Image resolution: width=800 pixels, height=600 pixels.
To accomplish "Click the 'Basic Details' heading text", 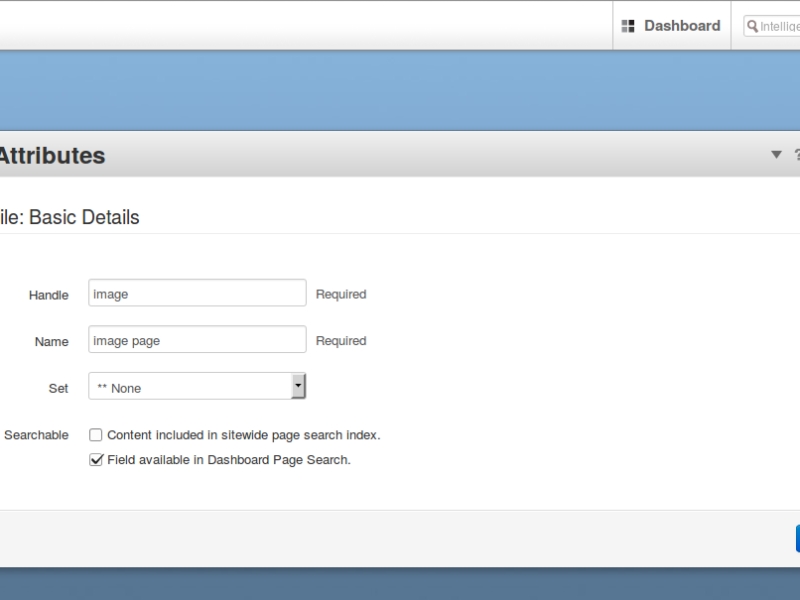I will click(x=84, y=217).
